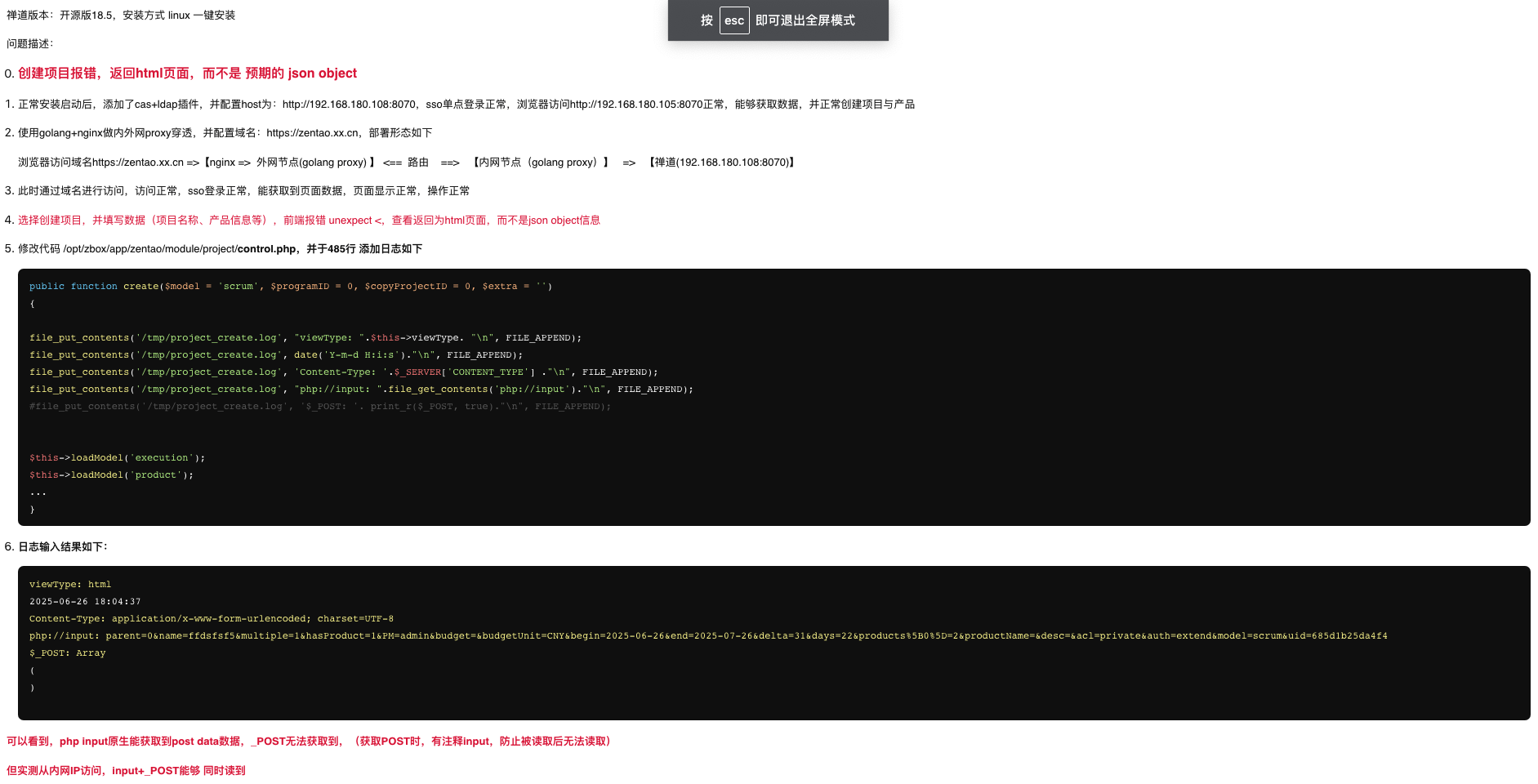Click the esc key hint in fullscreen banner
Viewport: 1538px width, 784px height.
click(734, 20)
